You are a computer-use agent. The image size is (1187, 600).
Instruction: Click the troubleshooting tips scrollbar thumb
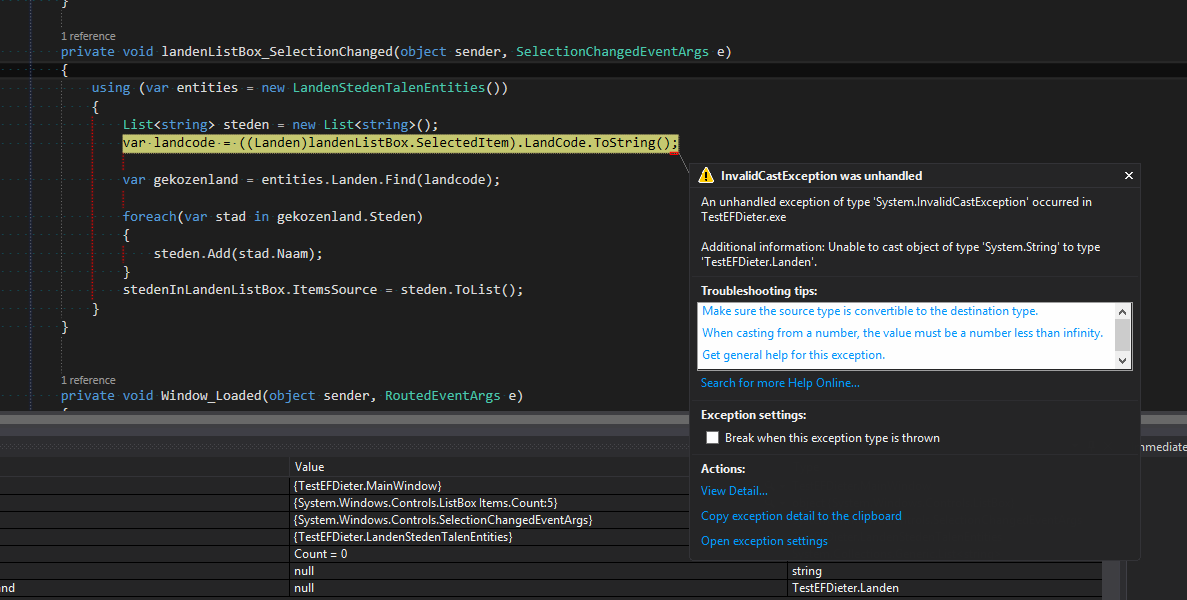click(1122, 333)
